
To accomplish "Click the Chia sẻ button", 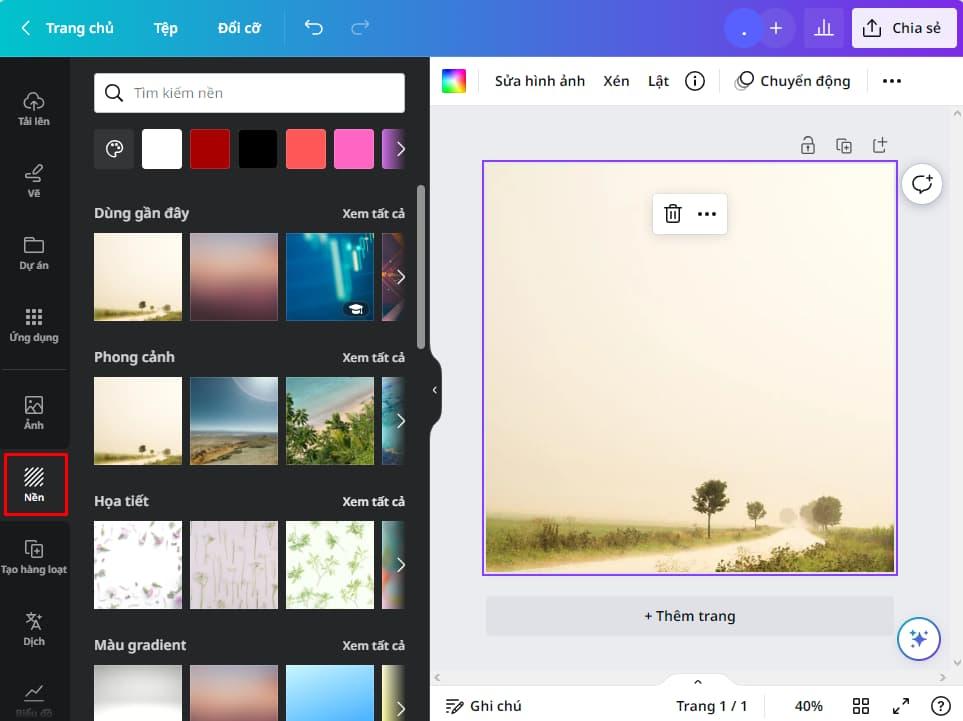I will click(903, 28).
